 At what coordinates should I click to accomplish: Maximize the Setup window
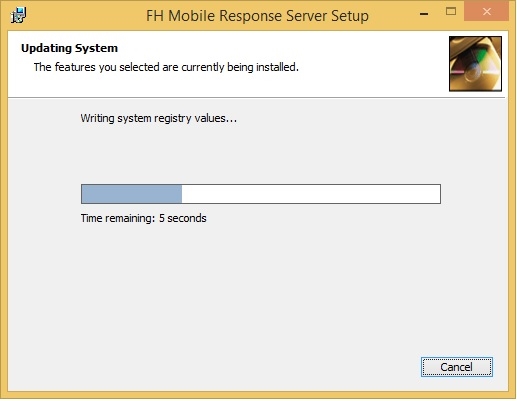pyautogui.click(x=451, y=12)
